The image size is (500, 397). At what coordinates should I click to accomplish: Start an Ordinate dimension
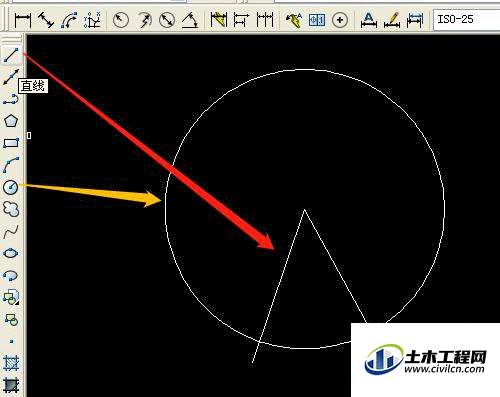[92, 20]
